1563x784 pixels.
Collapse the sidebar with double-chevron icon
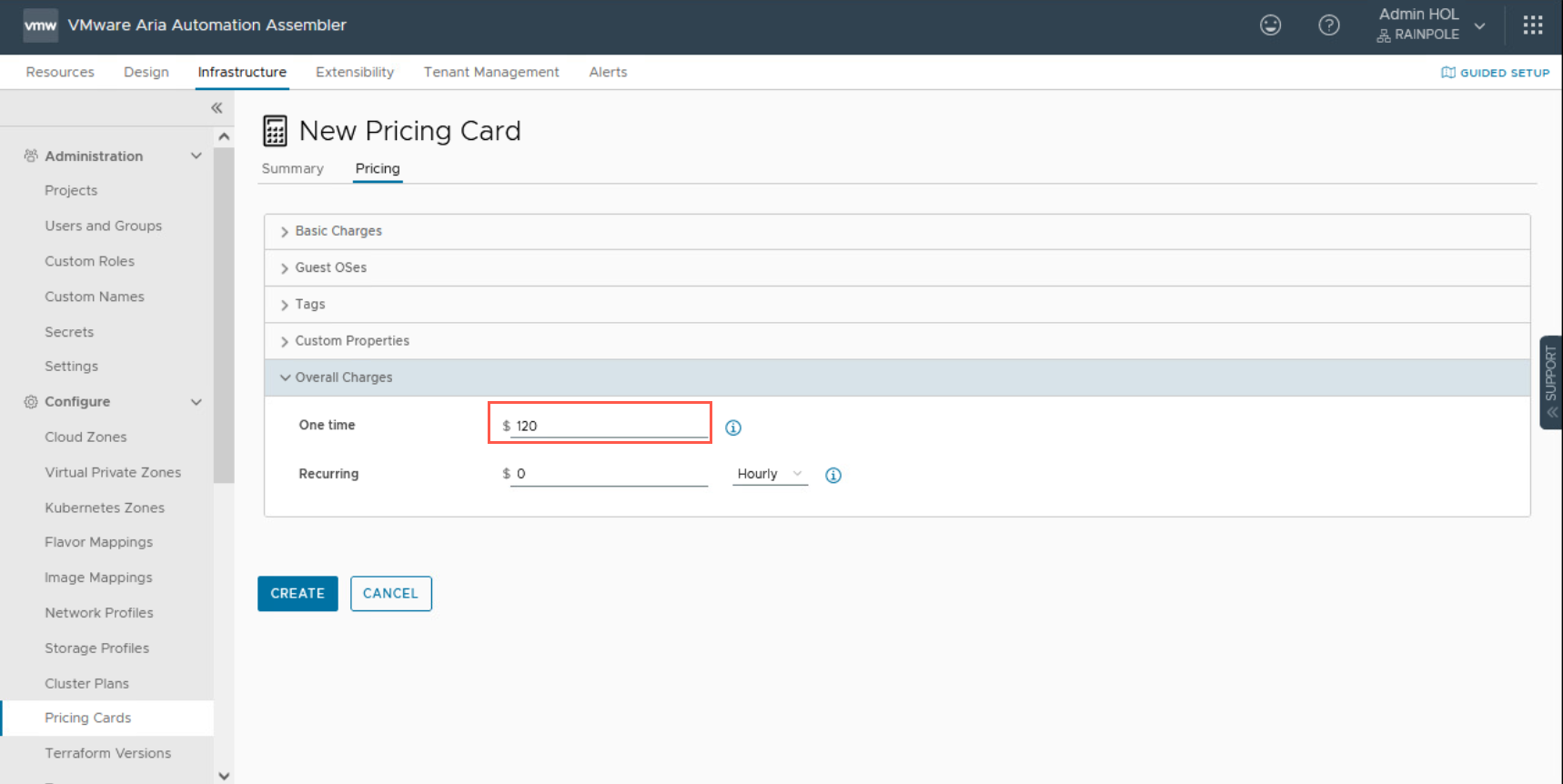217,108
